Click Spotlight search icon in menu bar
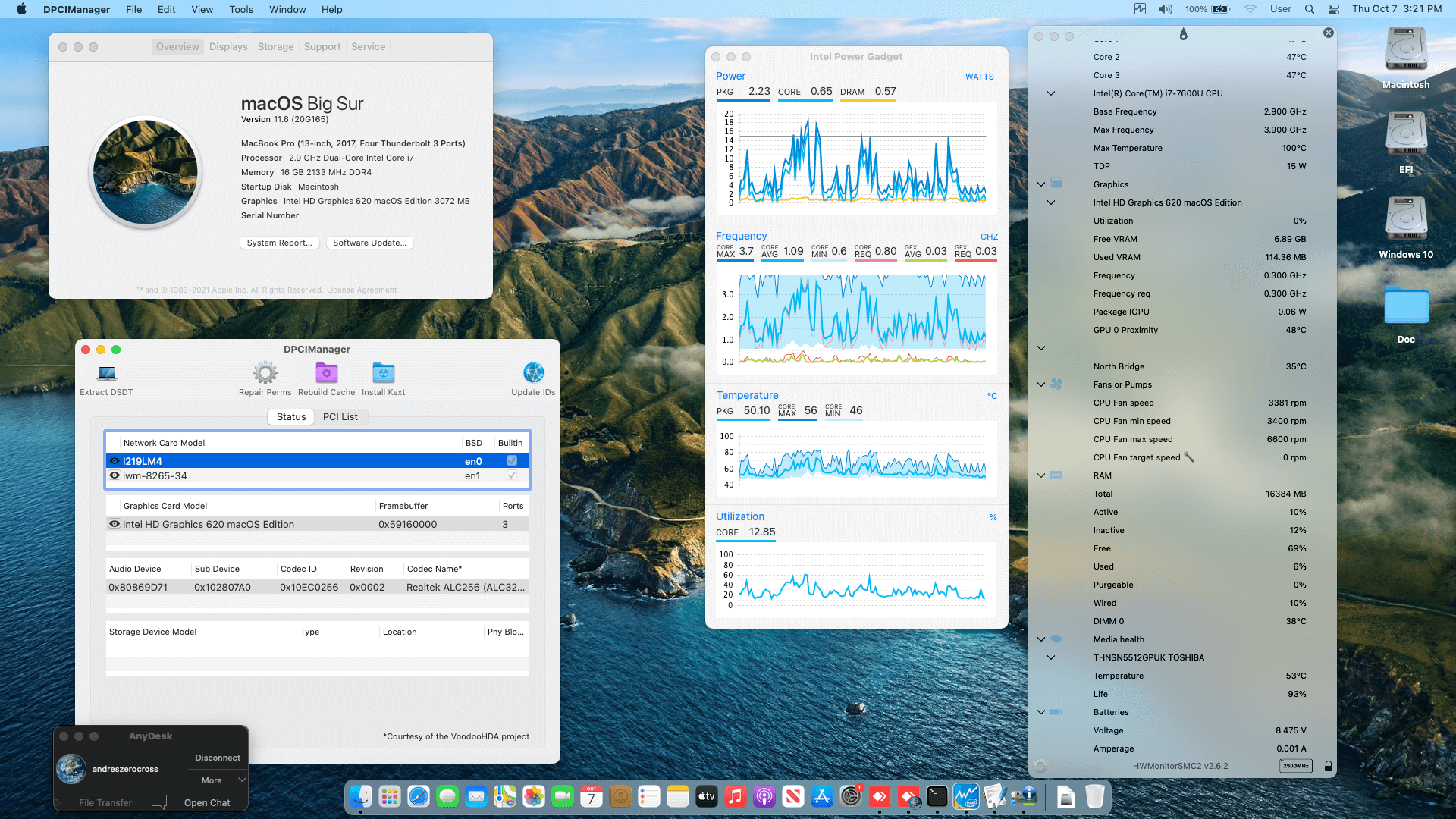The width and height of the screenshot is (1456, 819). click(x=1310, y=9)
